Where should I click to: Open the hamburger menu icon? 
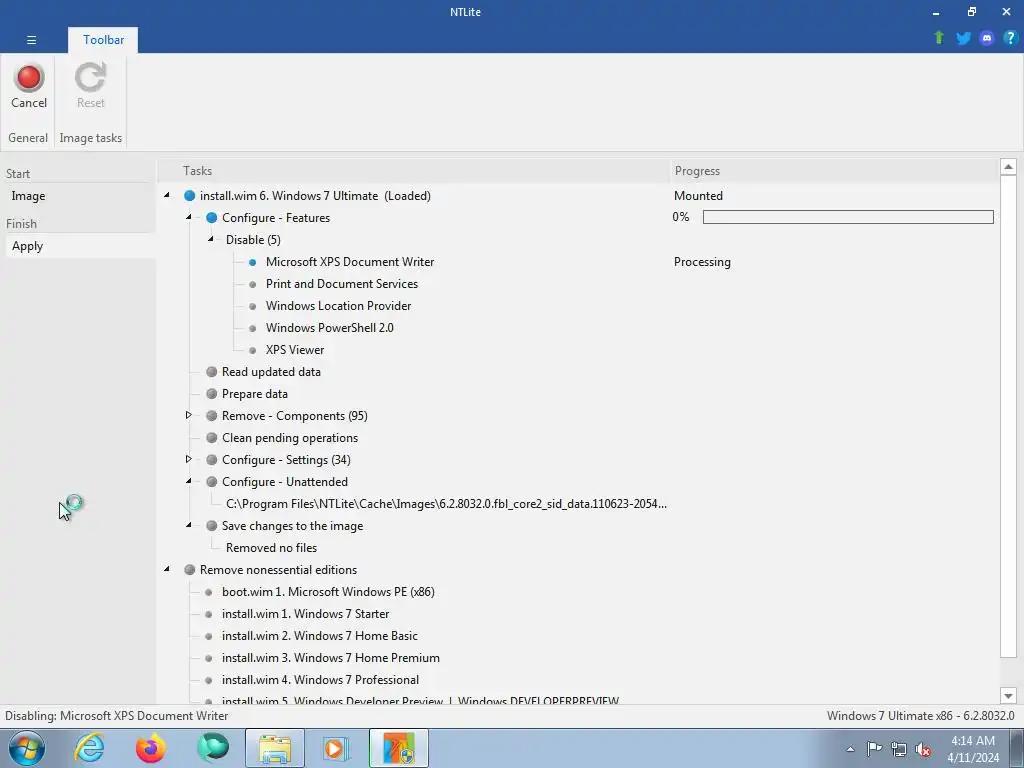(x=31, y=40)
